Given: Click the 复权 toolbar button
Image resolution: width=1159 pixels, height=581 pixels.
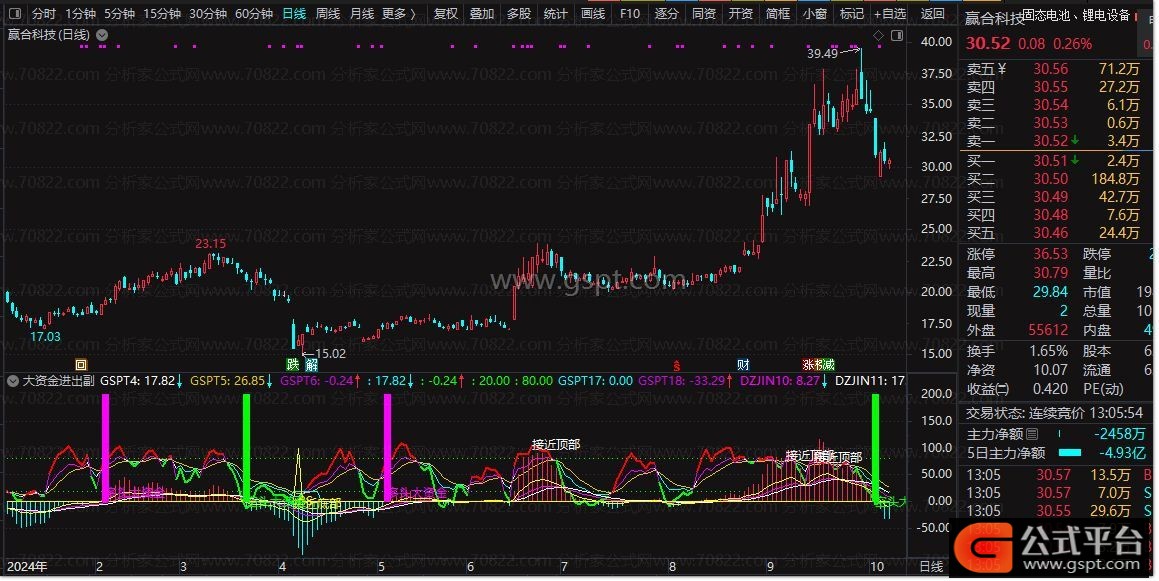Looking at the screenshot, I should (x=446, y=14).
